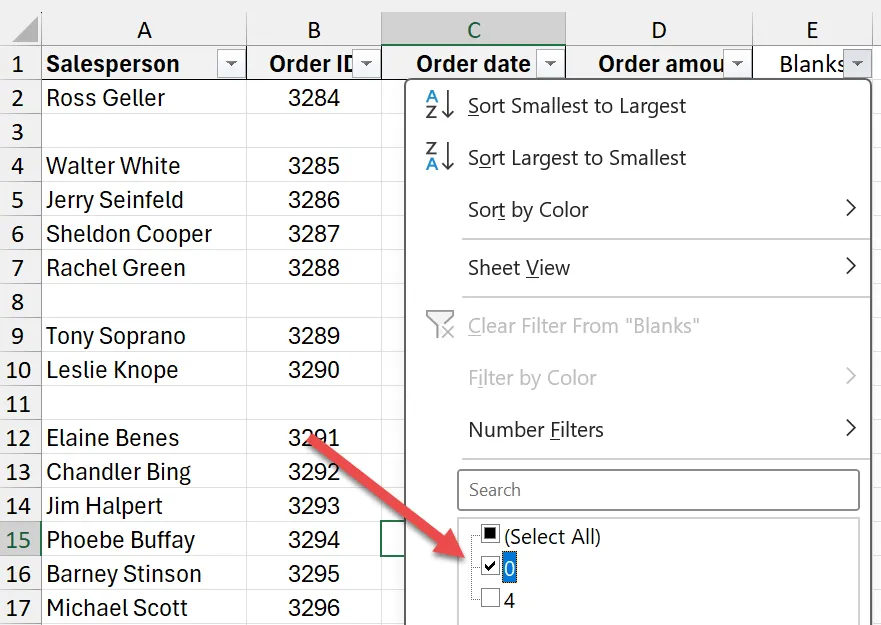This screenshot has height=625, width=881.
Task: Select the row 15 header
Action: click(19, 540)
